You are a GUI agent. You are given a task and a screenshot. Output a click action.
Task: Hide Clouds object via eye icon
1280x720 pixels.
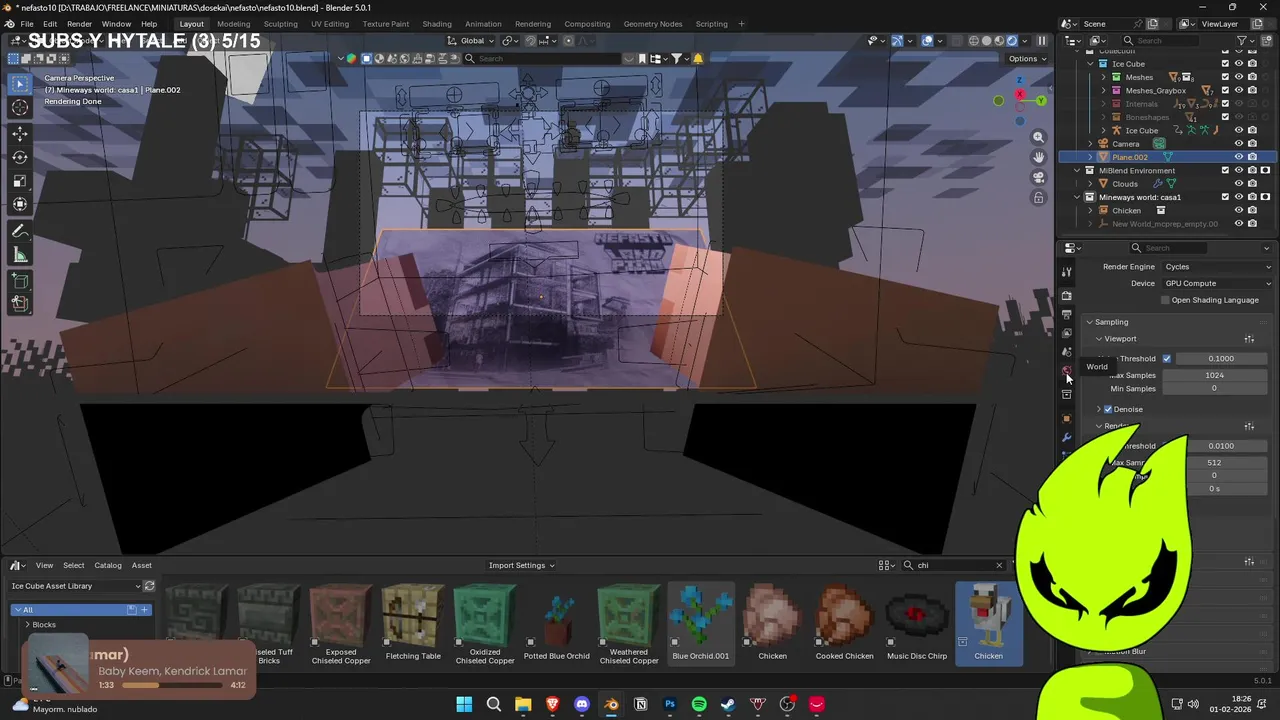[1238, 184]
